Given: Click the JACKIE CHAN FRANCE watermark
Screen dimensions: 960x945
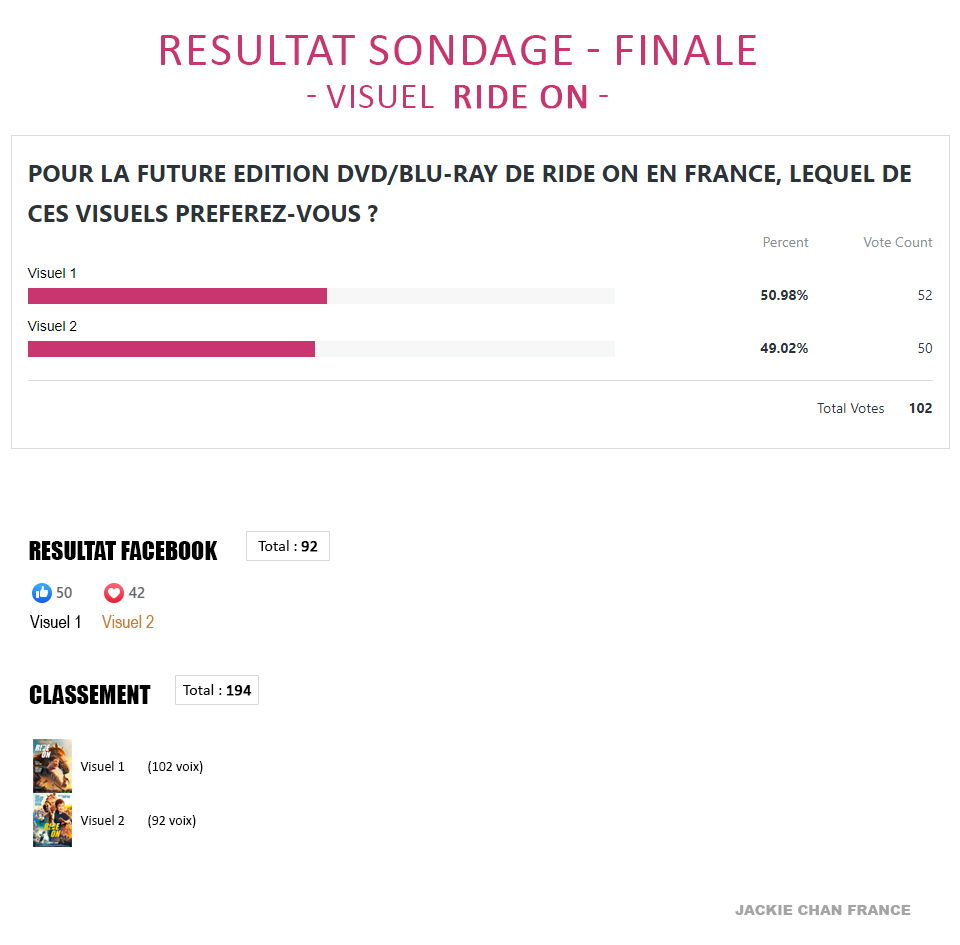Looking at the screenshot, I should 823,910.
